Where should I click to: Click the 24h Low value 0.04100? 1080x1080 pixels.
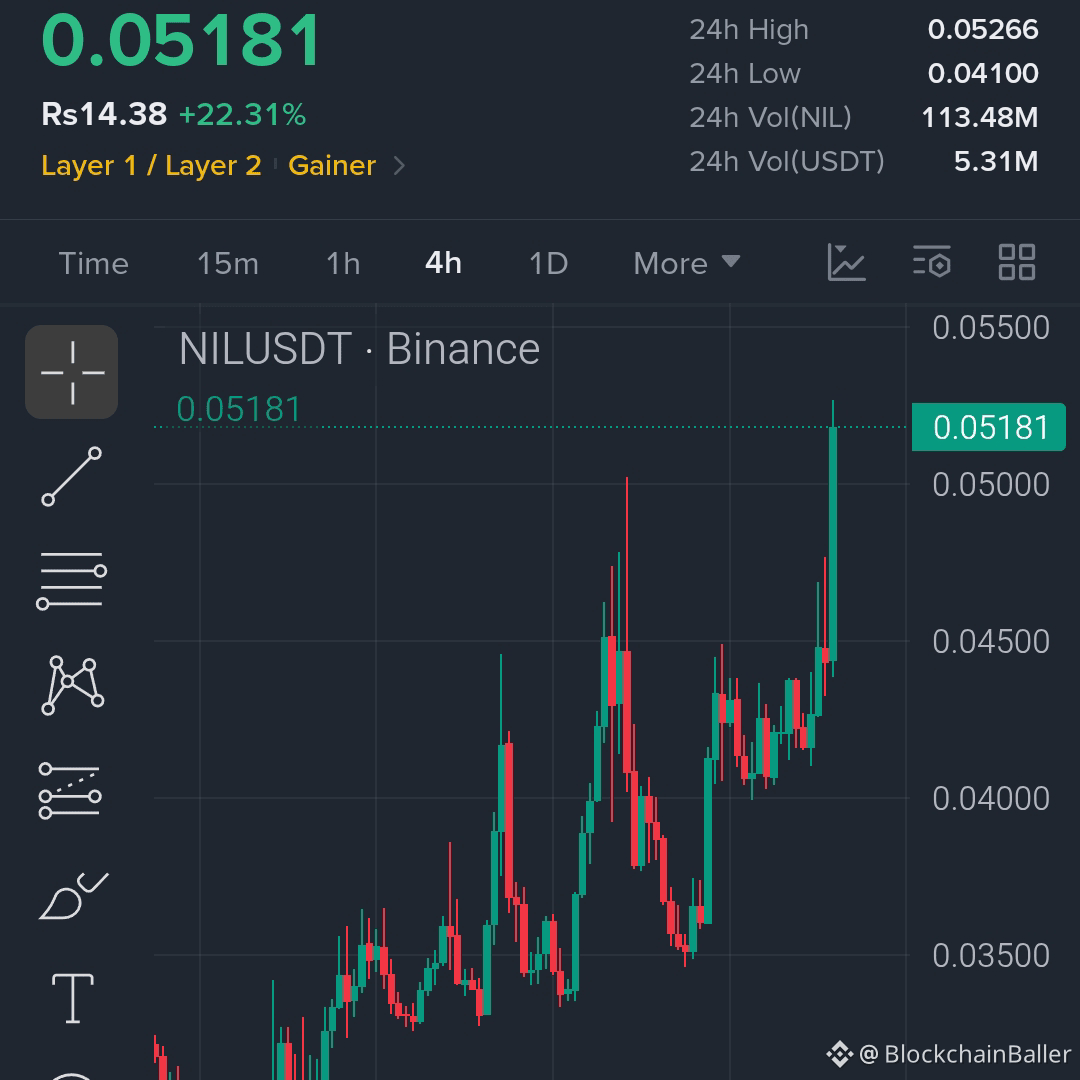(x=983, y=74)
